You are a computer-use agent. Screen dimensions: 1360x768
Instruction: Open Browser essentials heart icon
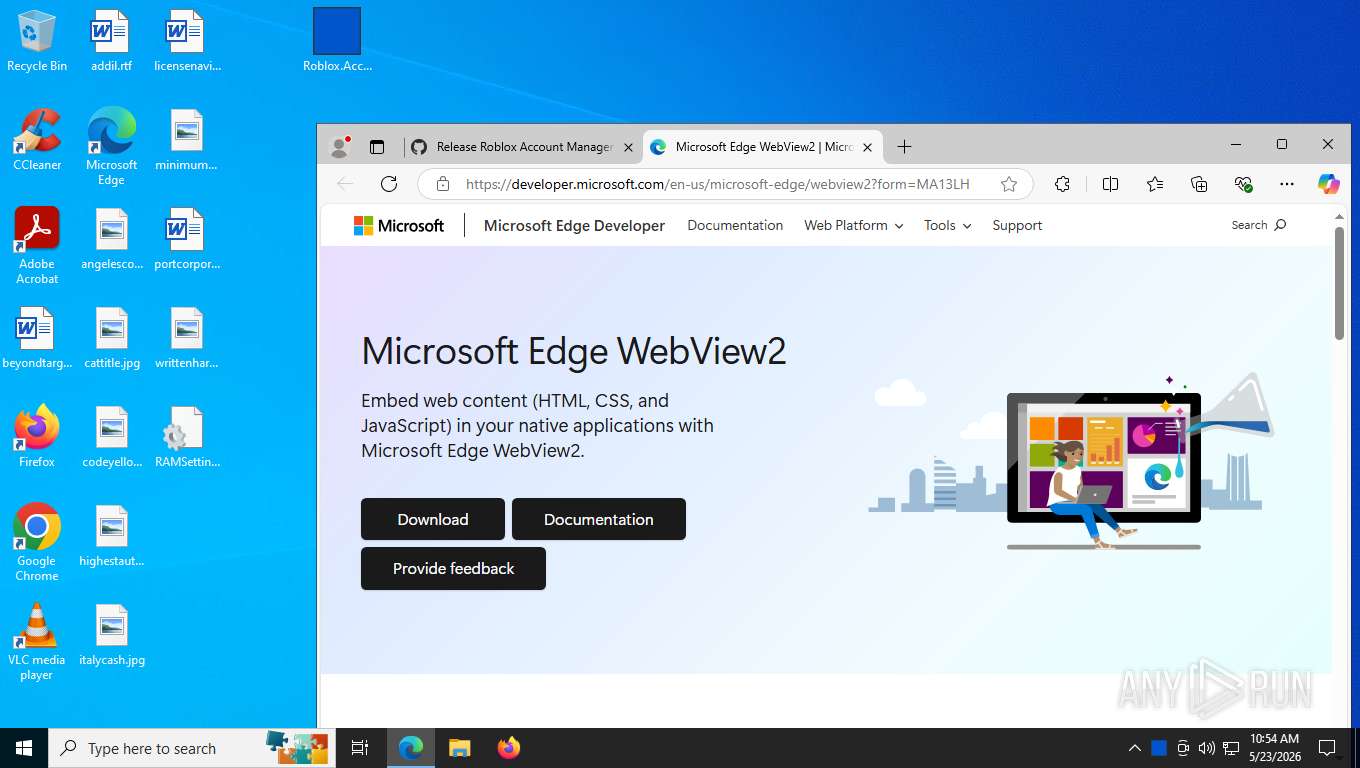click(1243, 184)
